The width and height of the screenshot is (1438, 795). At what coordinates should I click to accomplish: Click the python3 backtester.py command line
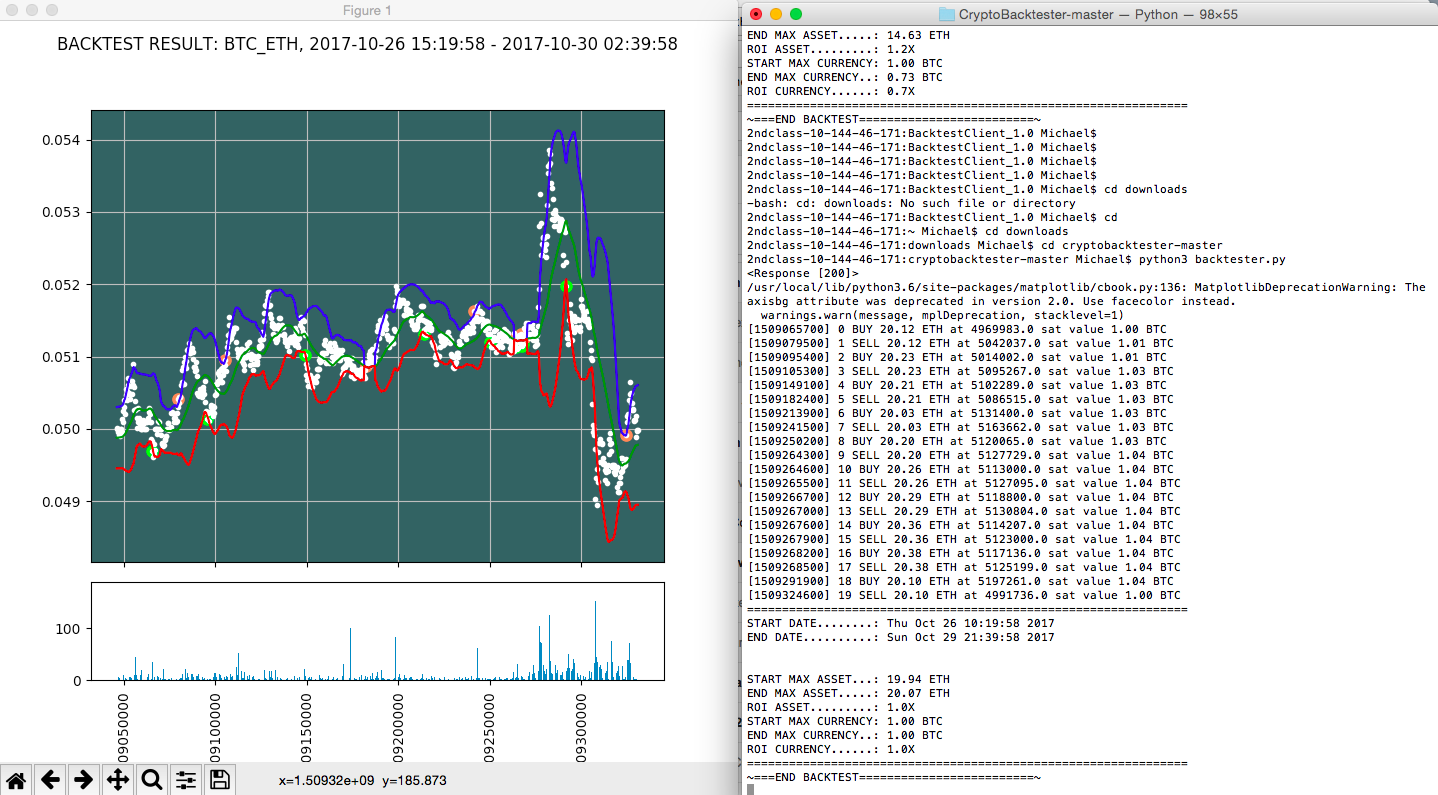point(1016,259)
